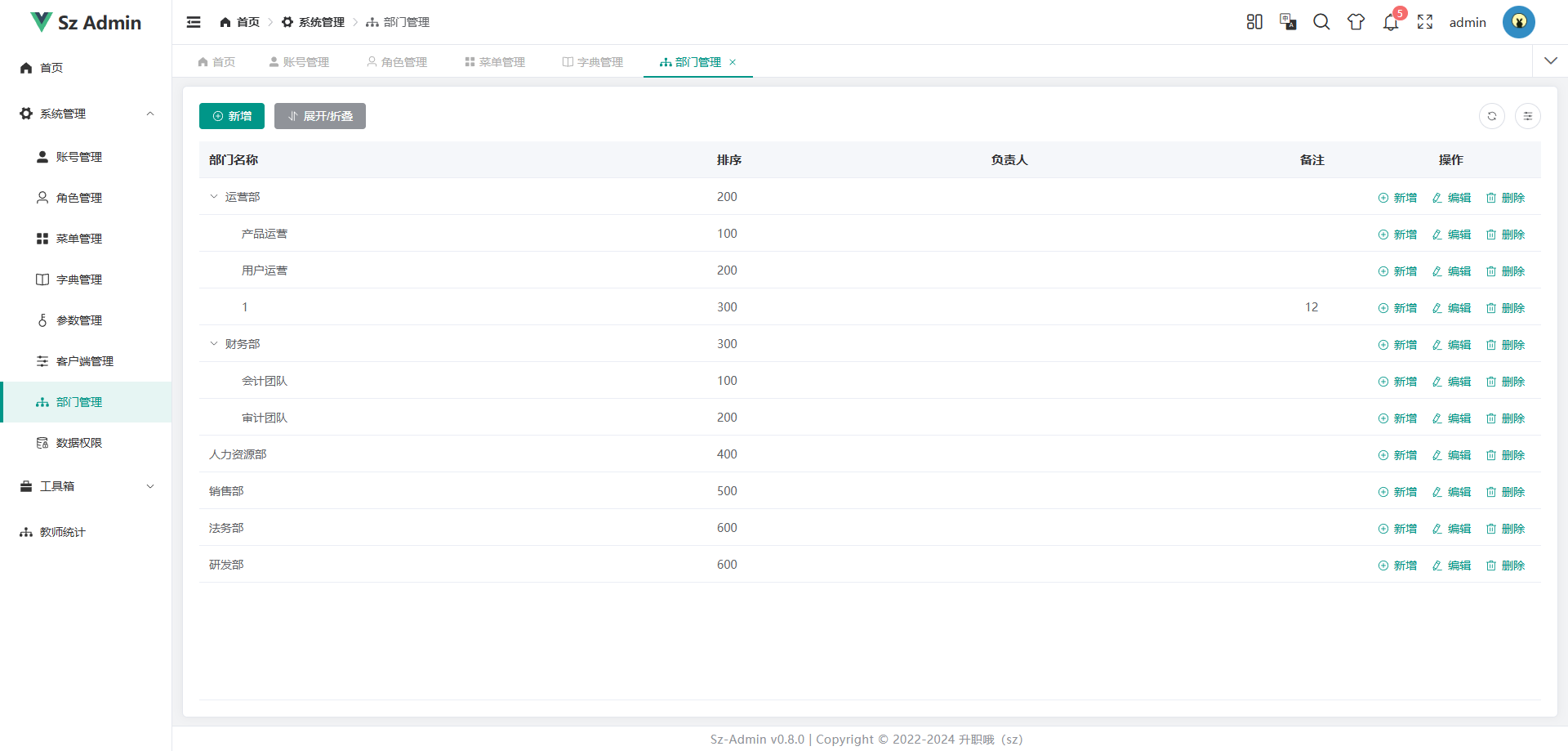Open 首页 in the sidebar

(x=86, y=68)
